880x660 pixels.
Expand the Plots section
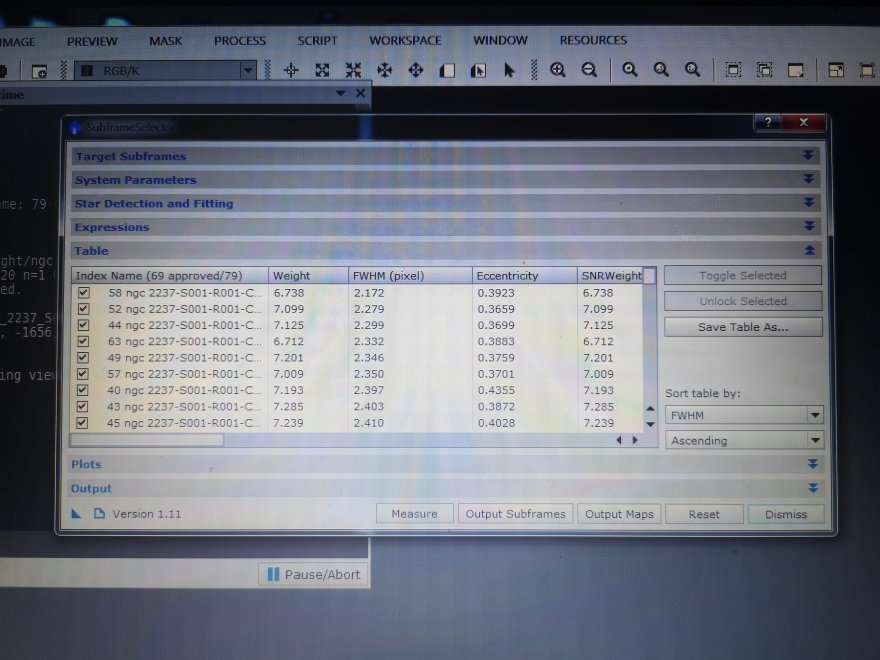coord(812,464)
